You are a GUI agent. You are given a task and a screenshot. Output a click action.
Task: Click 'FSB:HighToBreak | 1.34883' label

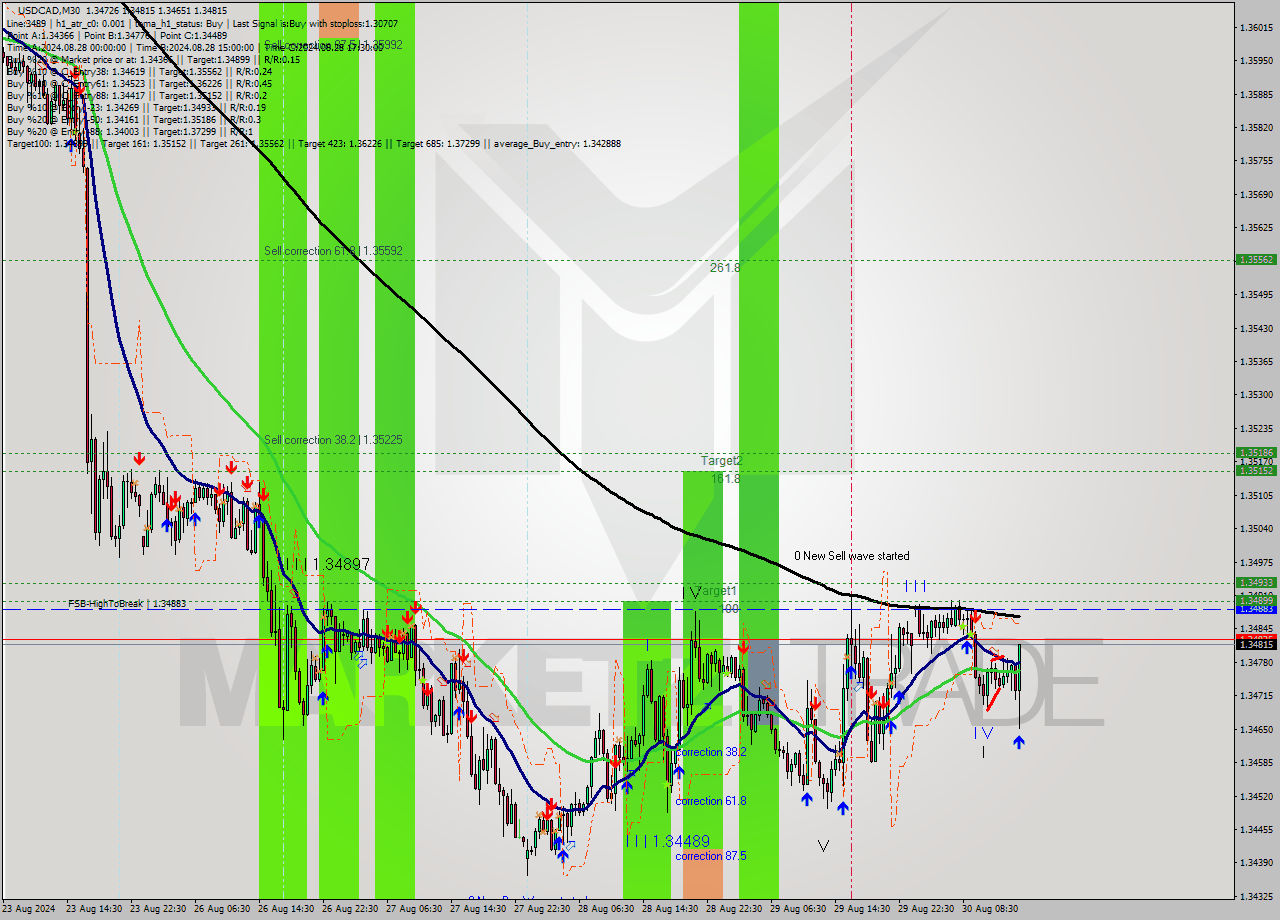127,604
